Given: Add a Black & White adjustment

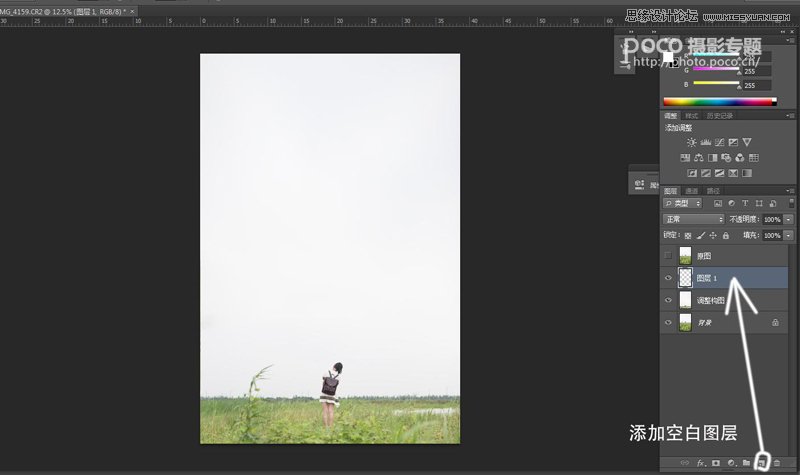Looking at the screenshot, I should pyautogui.click(x=713, y=158).
